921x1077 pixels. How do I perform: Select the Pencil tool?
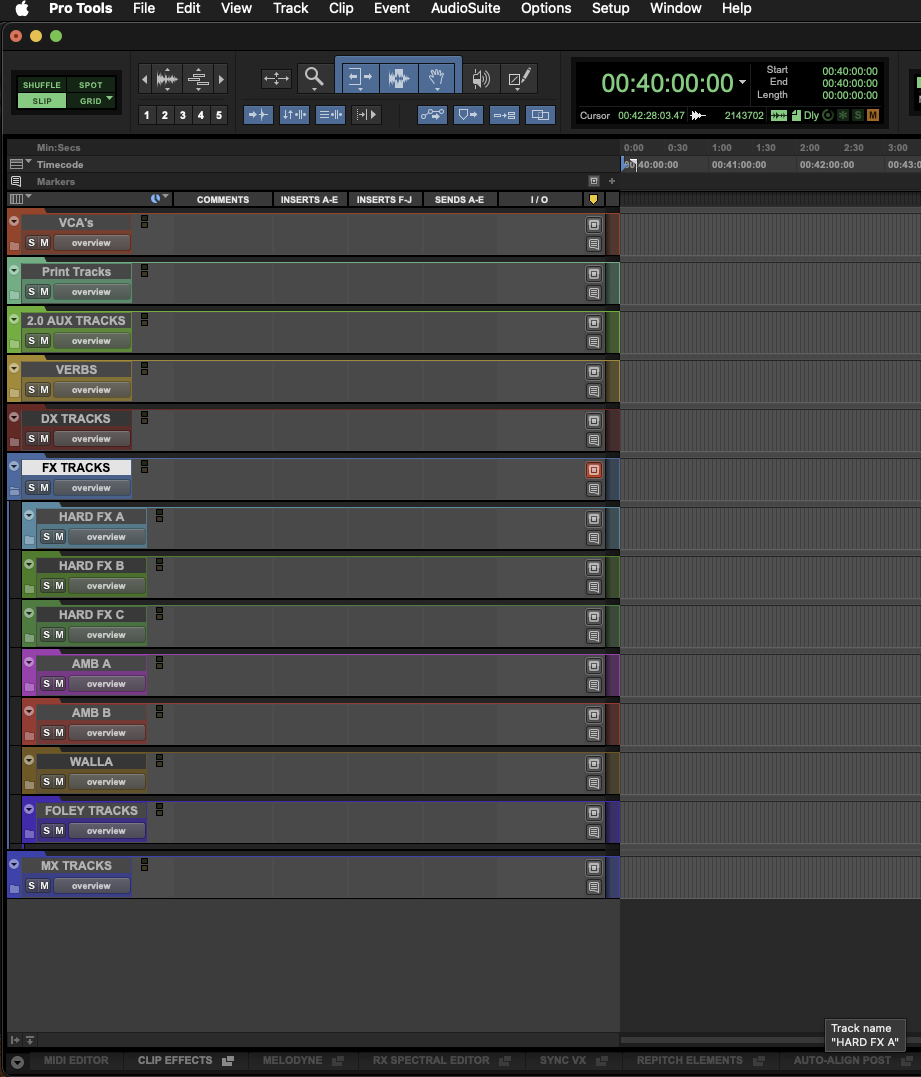(518, 77)
